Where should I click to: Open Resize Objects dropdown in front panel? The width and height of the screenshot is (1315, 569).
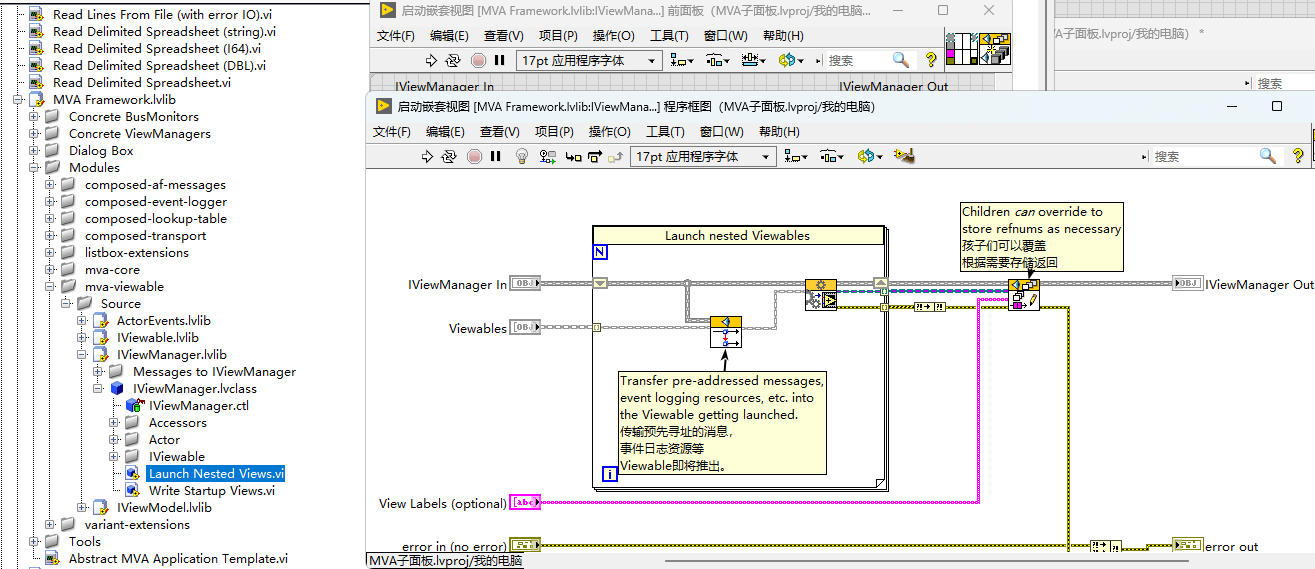point(752,60)
